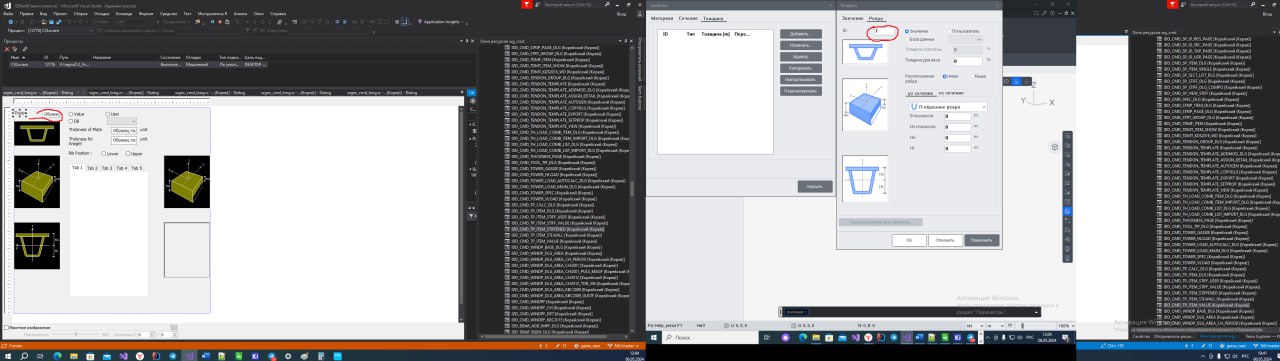Click the red X terminate-process icon in Процессы panel

[x=7, y=49]
